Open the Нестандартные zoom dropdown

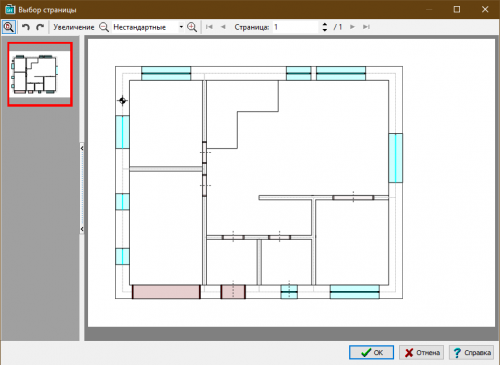[181, 27]
